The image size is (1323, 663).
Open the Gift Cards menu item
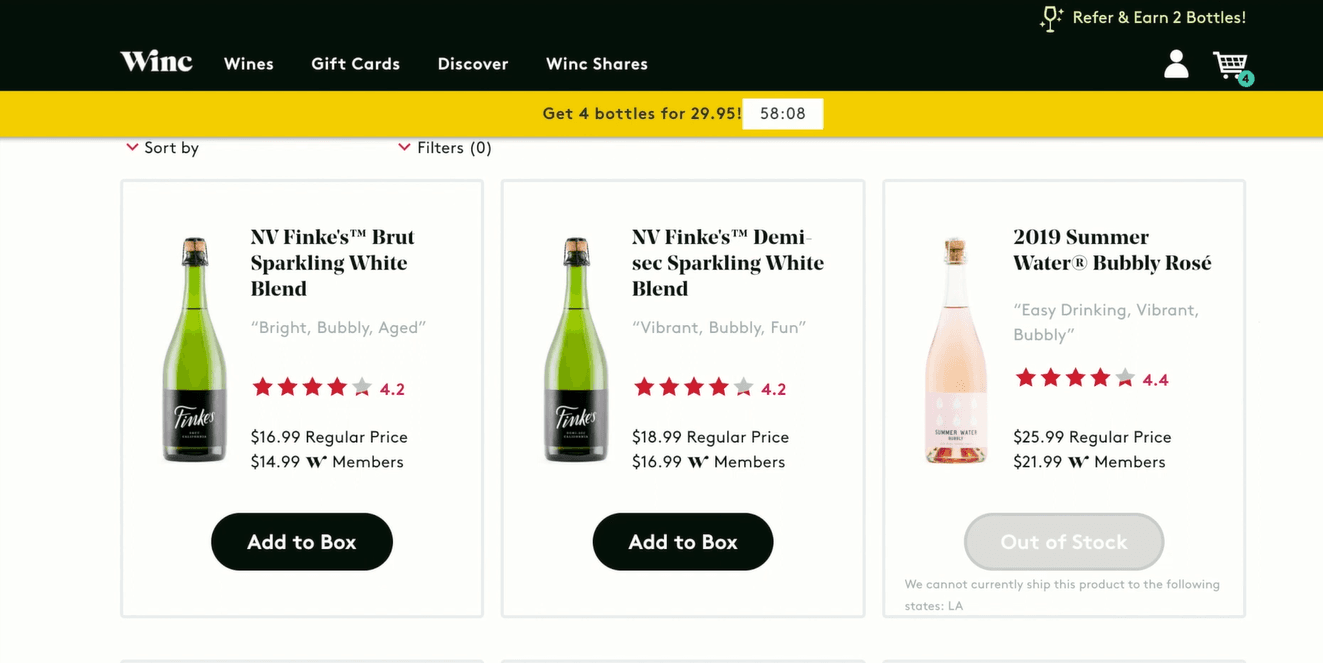tap(355, 64)
